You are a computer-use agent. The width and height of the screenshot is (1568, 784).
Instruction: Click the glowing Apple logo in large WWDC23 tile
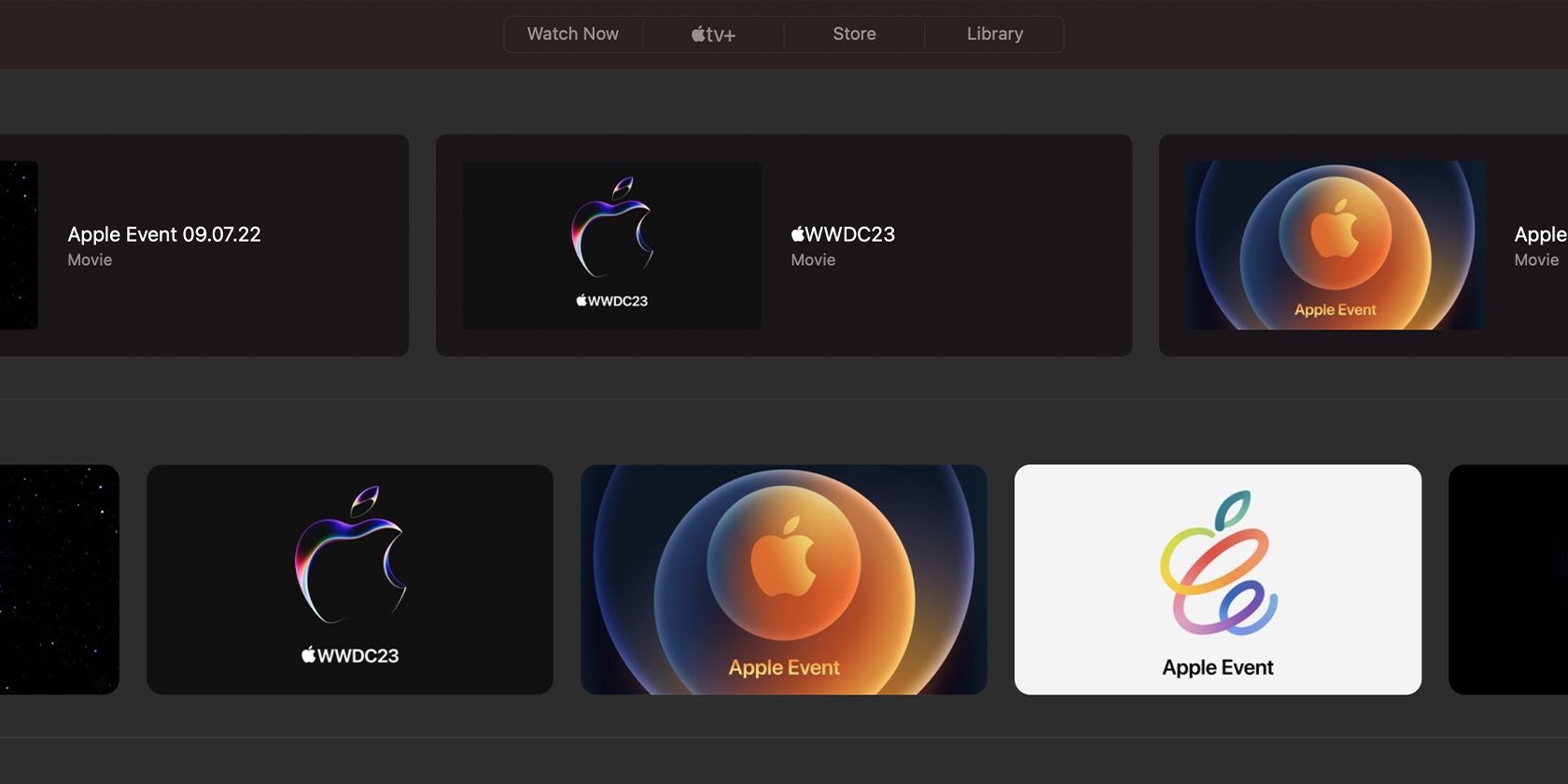click(350, 554)
